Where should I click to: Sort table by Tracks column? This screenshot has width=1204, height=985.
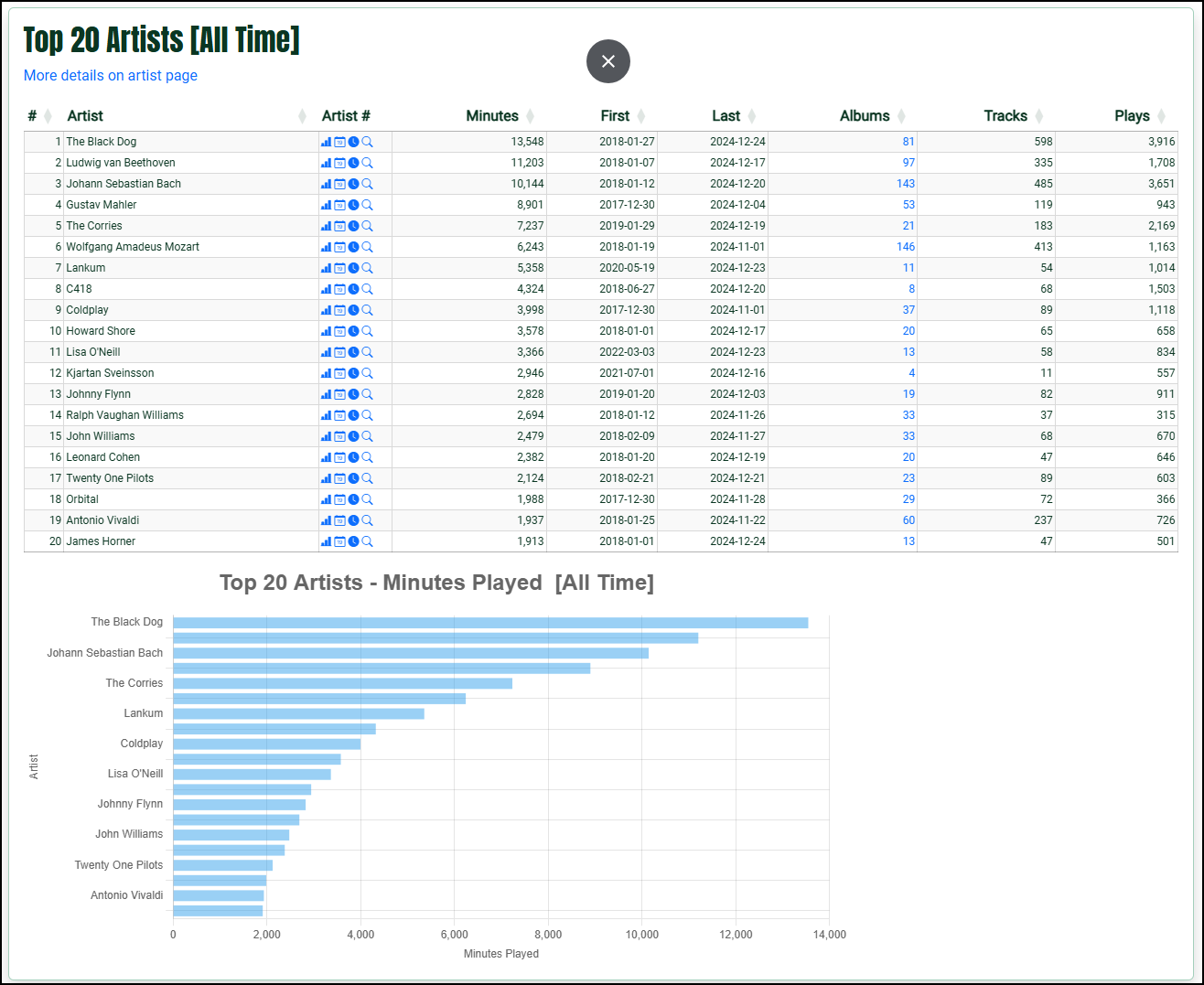click(1014, 116)
